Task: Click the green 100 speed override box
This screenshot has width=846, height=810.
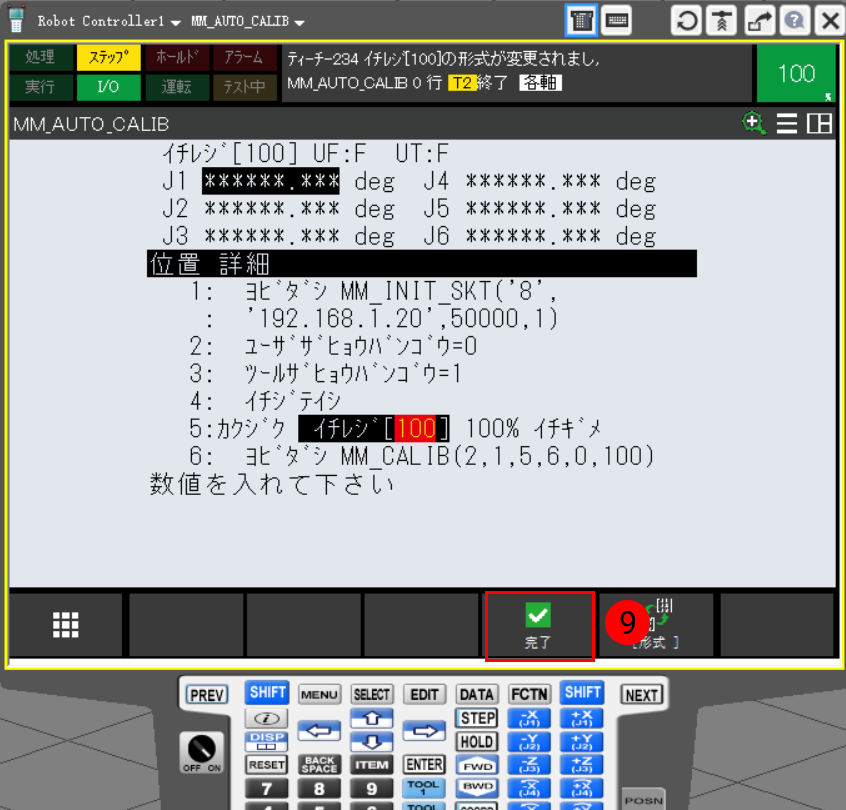Action: [x=796, y=73]
